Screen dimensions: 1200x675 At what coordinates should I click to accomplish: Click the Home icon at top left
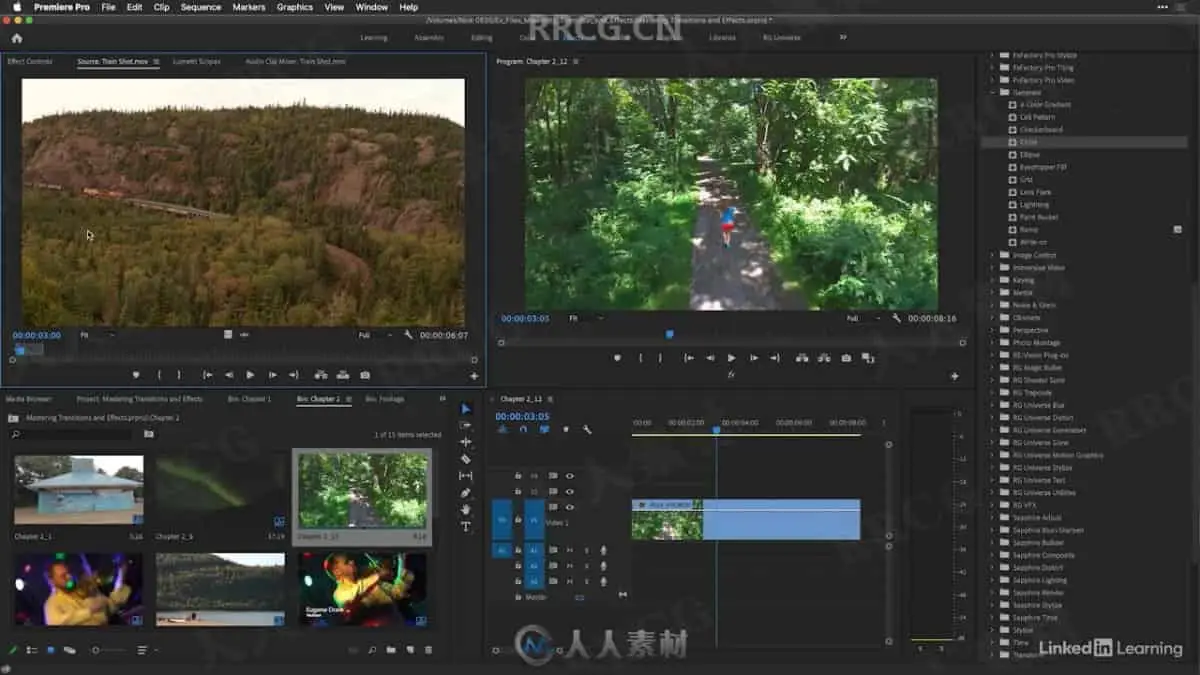coord(16,38)
